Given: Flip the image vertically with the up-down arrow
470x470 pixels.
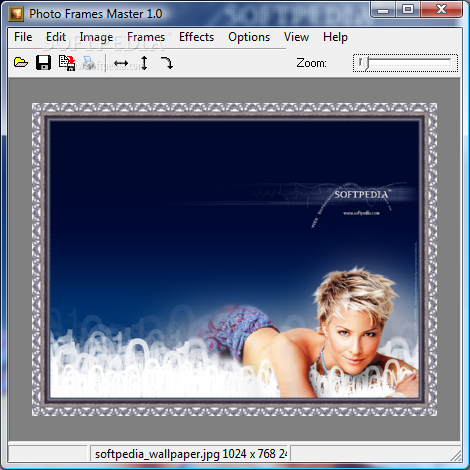Looking at the screenshot, I should 144,63.
